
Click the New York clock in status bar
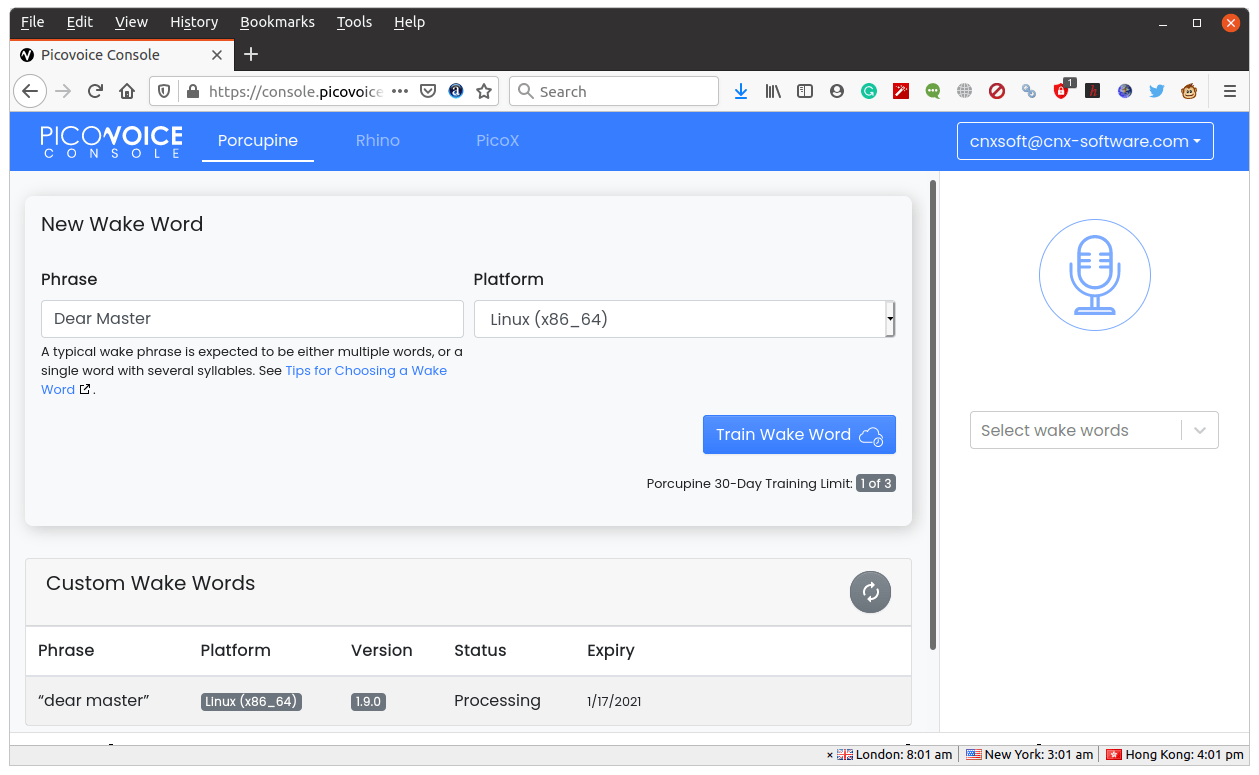pos(1029,755)
